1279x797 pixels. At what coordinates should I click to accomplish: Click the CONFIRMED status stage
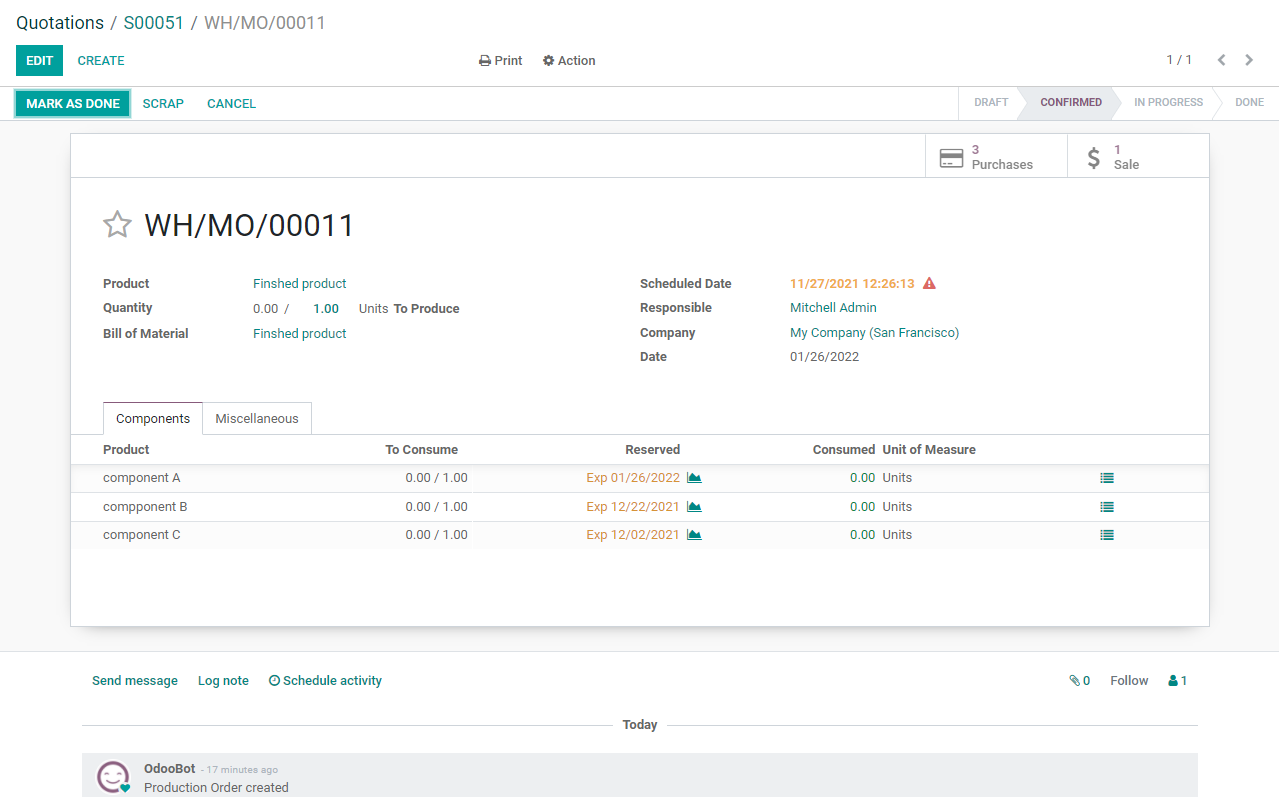[x=1070, y=103]
